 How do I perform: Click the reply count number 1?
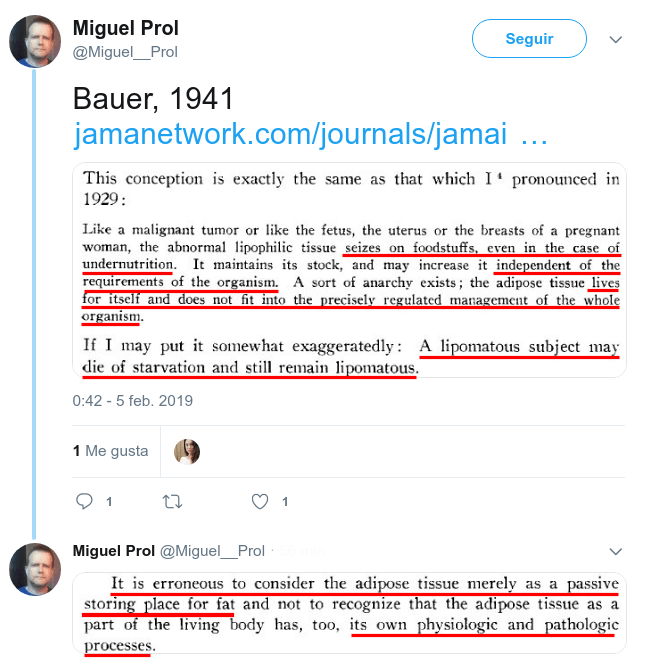tap(109, 502)
